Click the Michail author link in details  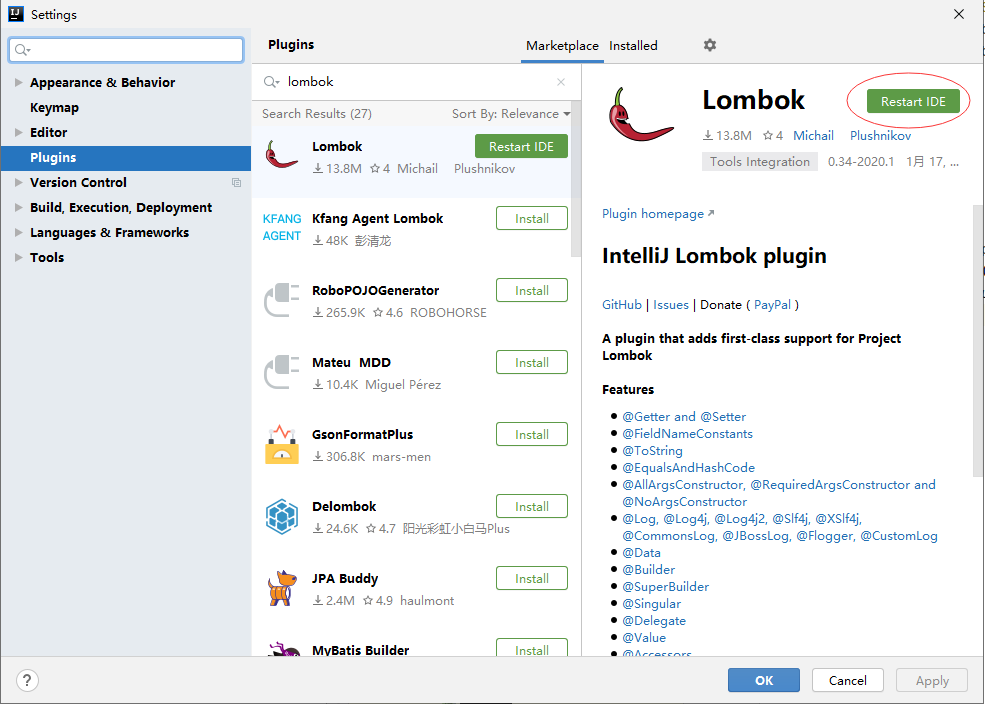813,136
